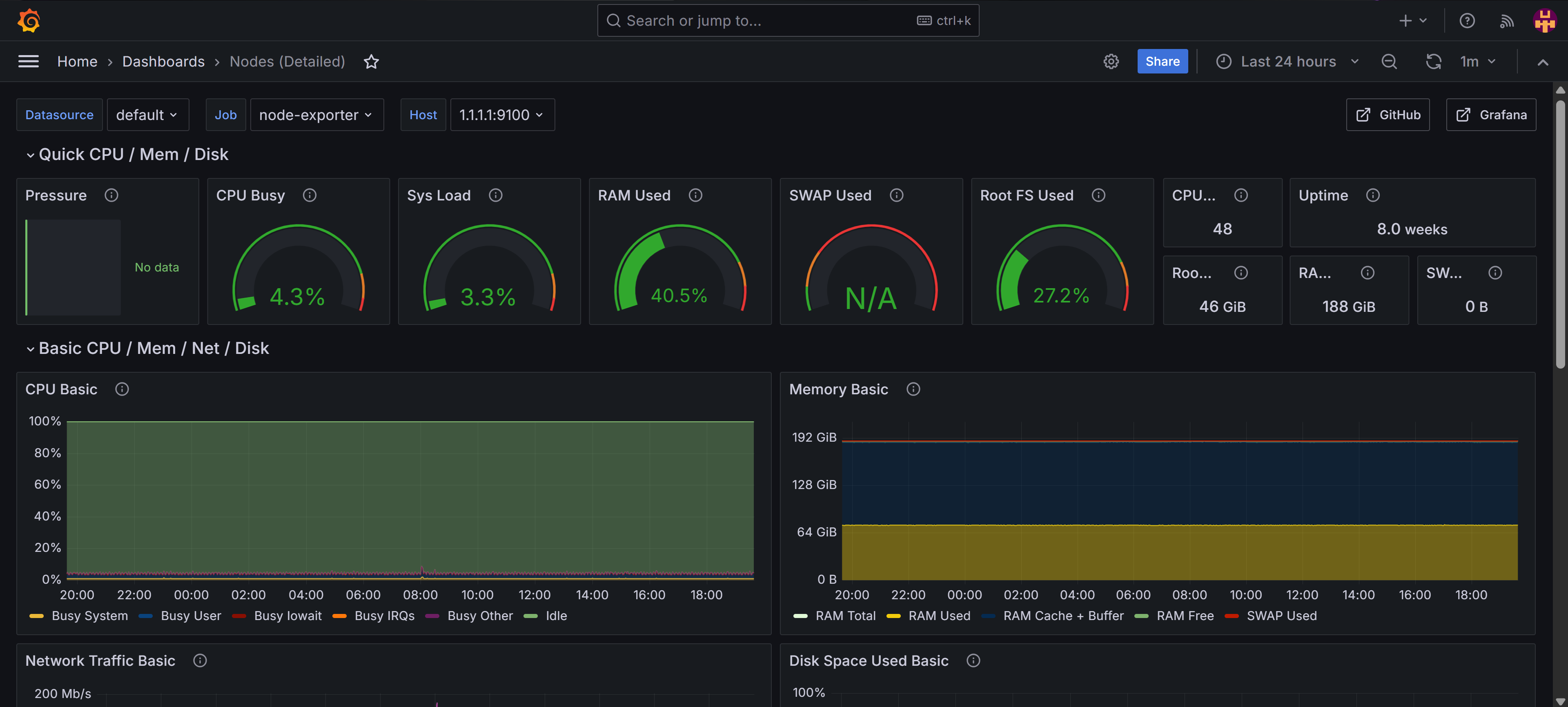Open the help question mark icon
Image resolution: width=1568 pixels, height=707 pixels.
[x=1467, y=21]
